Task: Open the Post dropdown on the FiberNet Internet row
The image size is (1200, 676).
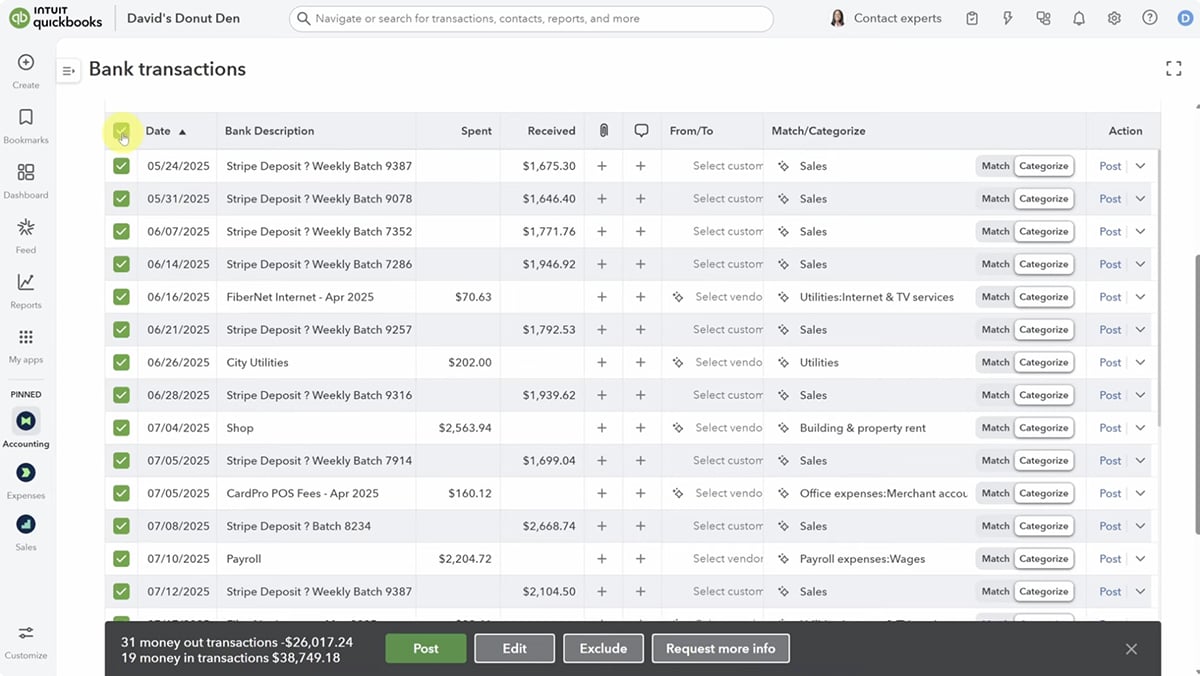Action: [x=1141, y=296]
